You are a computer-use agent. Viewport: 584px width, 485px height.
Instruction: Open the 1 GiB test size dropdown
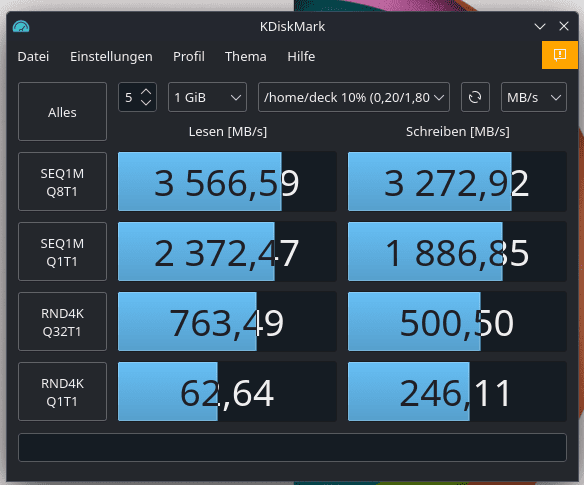pyautogui.click(x=207, y=97)
